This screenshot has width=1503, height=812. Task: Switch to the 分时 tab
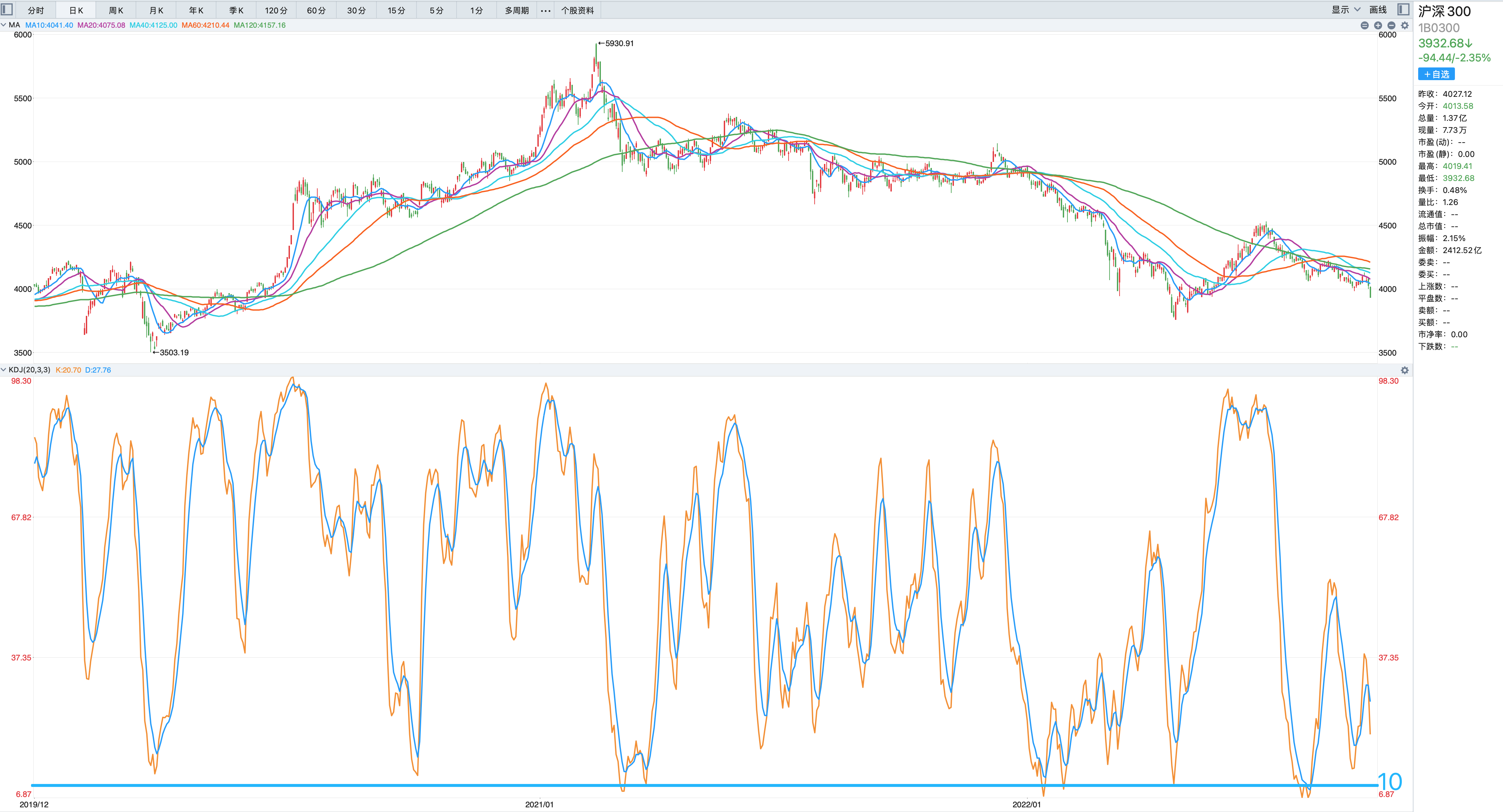(36, 10)
